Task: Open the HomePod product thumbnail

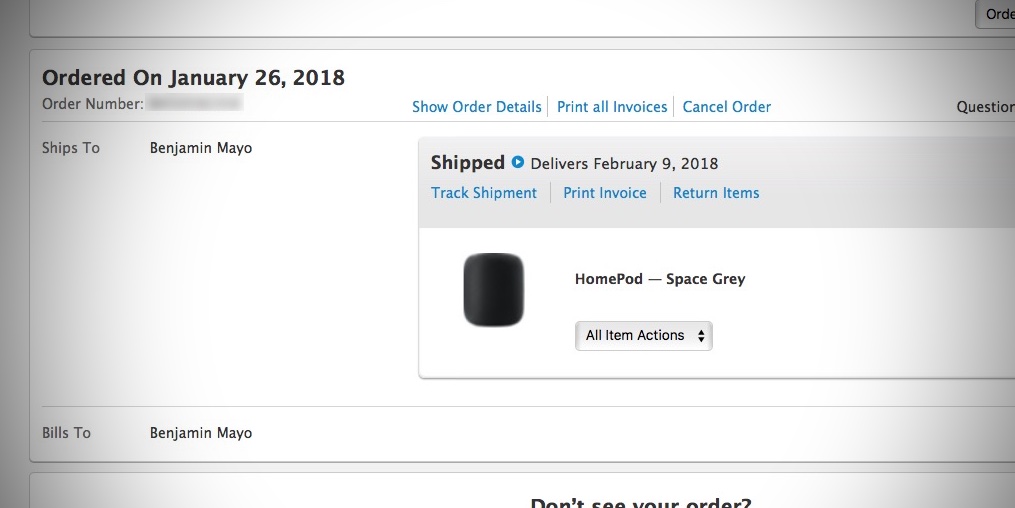Action: point(493,290)
